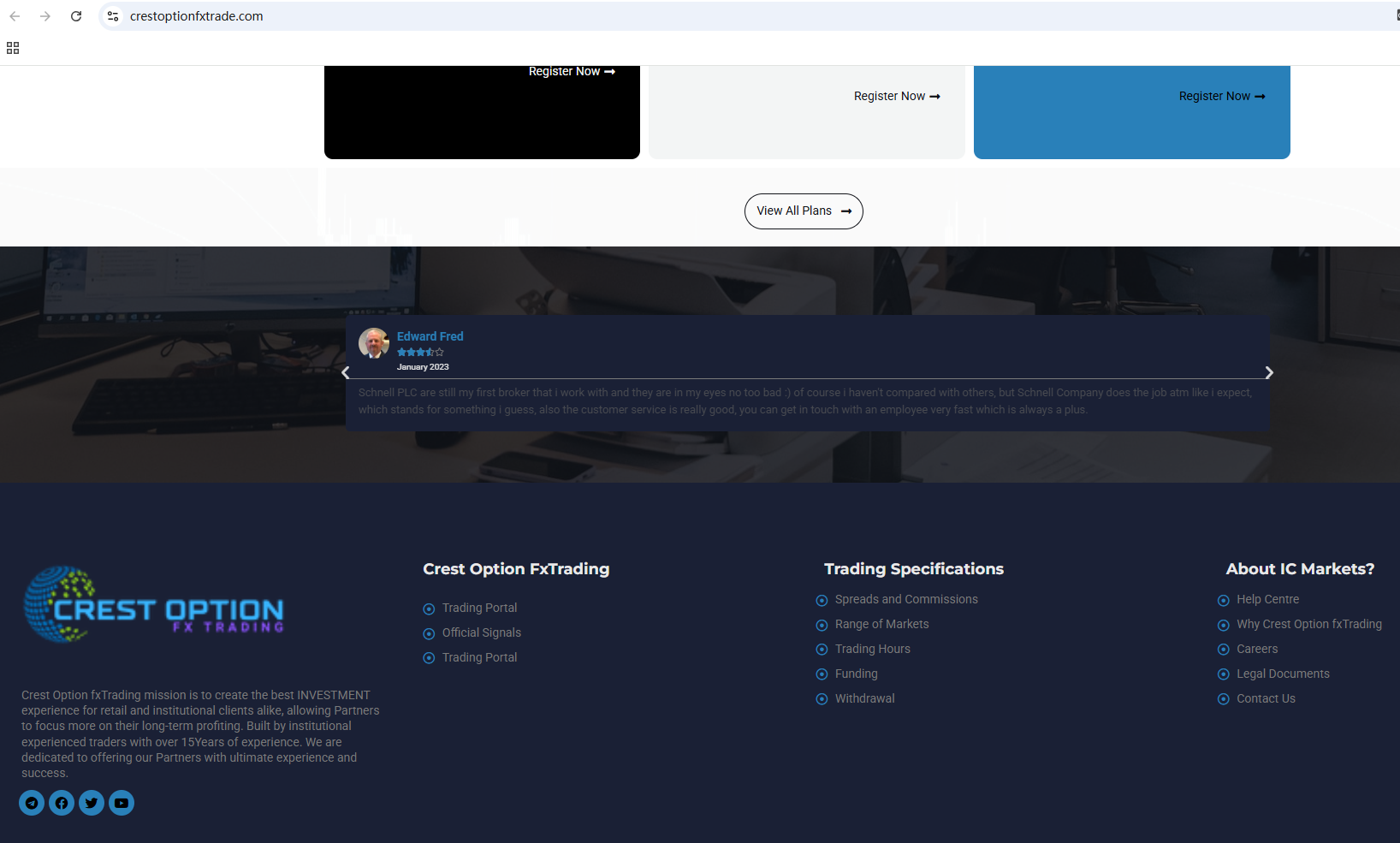
Task: Click the star rating under Edward Fred
Action: [x=420, y=352]
